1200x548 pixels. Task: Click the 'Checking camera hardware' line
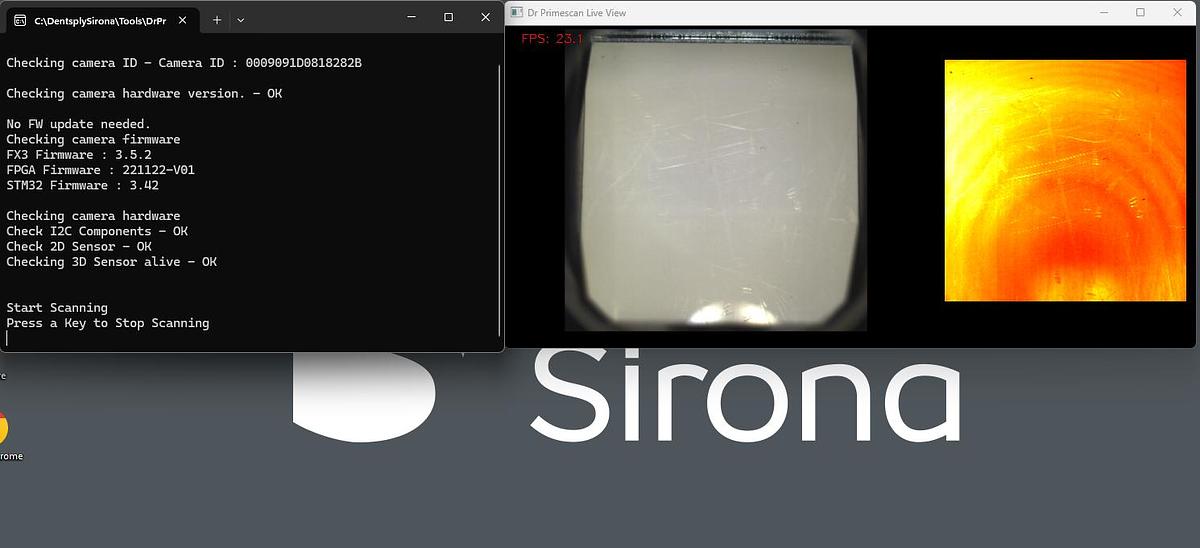click(94, 216)
